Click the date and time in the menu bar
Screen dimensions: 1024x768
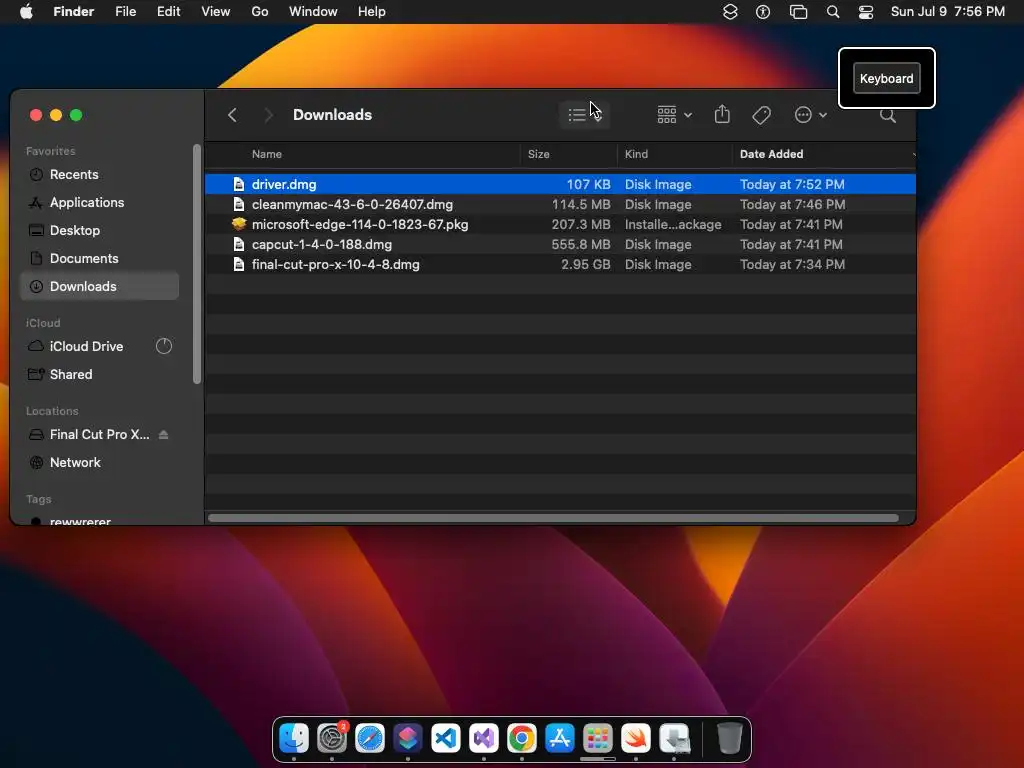[x=948, y=12]
